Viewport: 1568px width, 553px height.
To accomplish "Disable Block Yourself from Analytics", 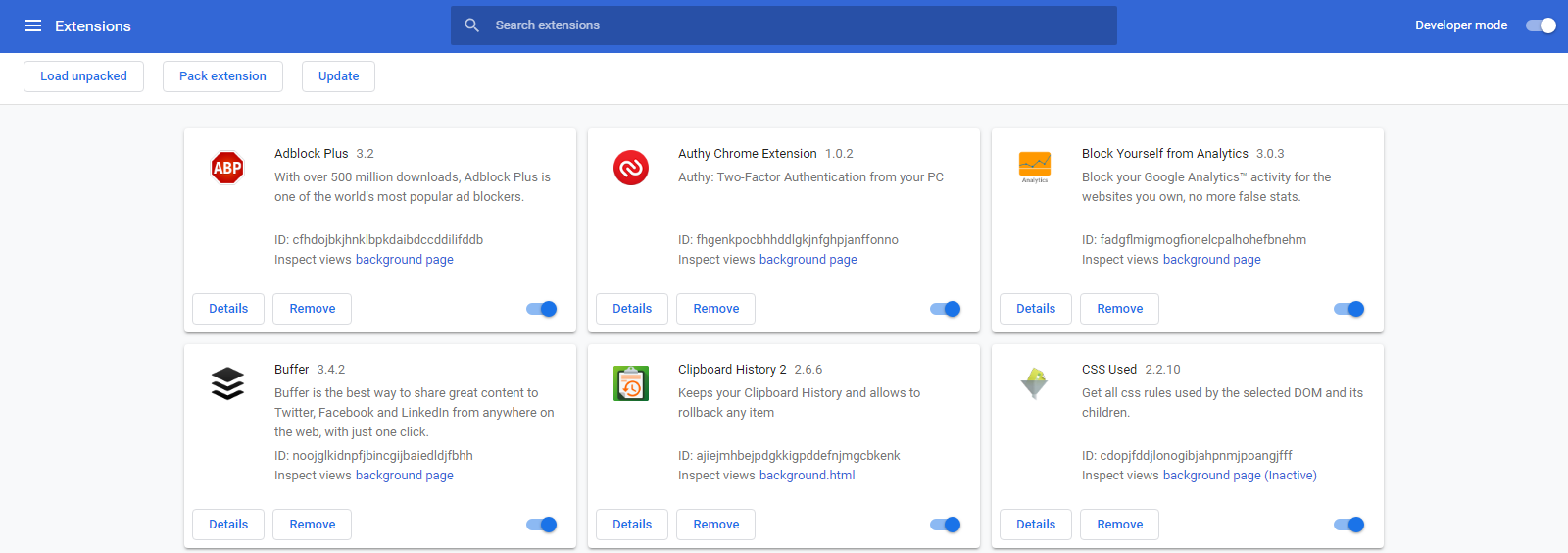I will (1349, 309).
